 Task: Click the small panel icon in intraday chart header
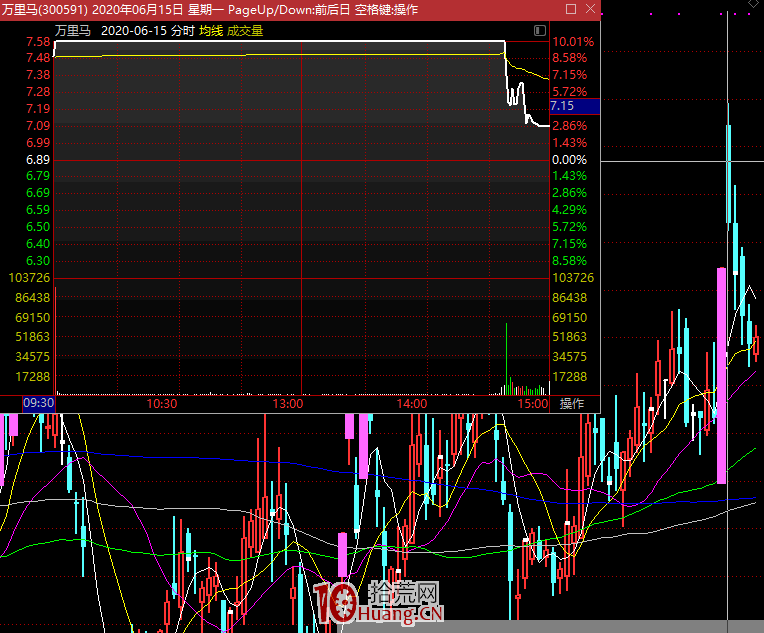pos(540,31)
